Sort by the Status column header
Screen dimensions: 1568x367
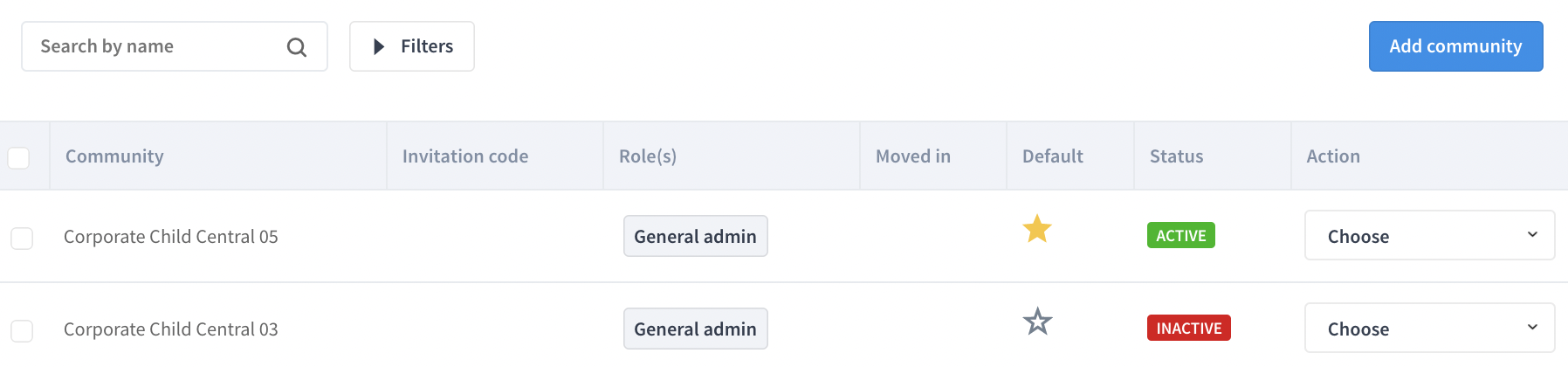click(x=1176, y=156)
